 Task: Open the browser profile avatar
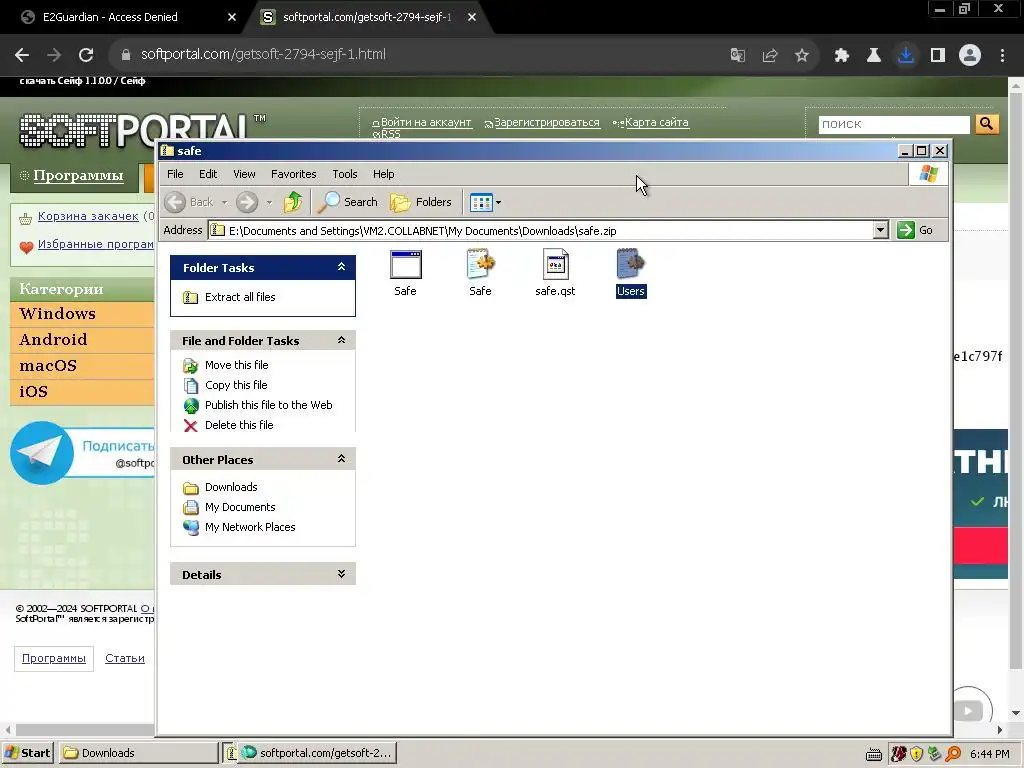click(970, 55)
